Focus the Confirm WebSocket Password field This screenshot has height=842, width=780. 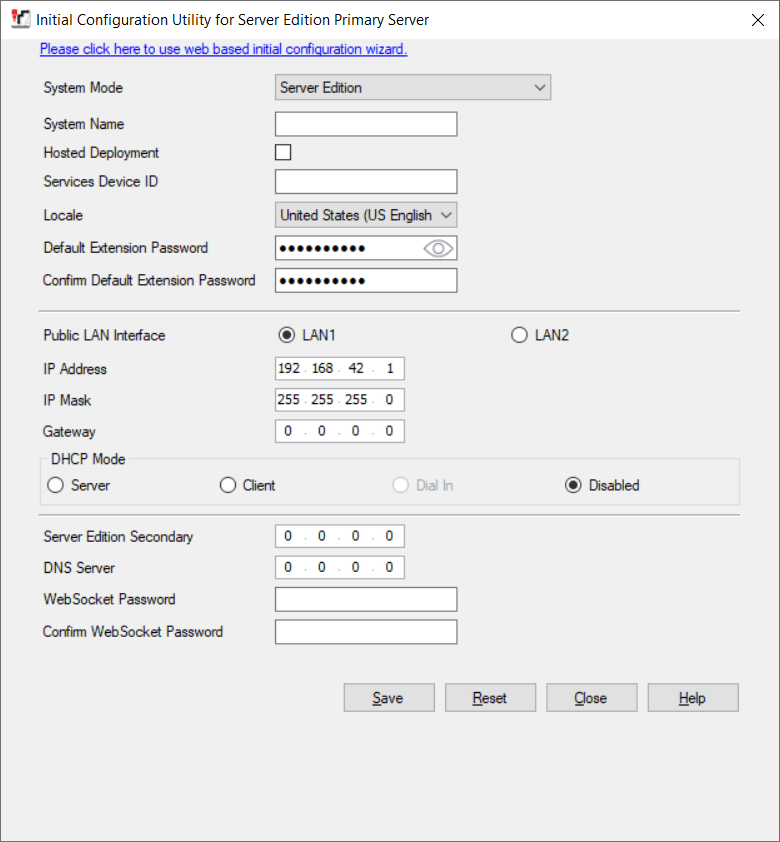366,632
